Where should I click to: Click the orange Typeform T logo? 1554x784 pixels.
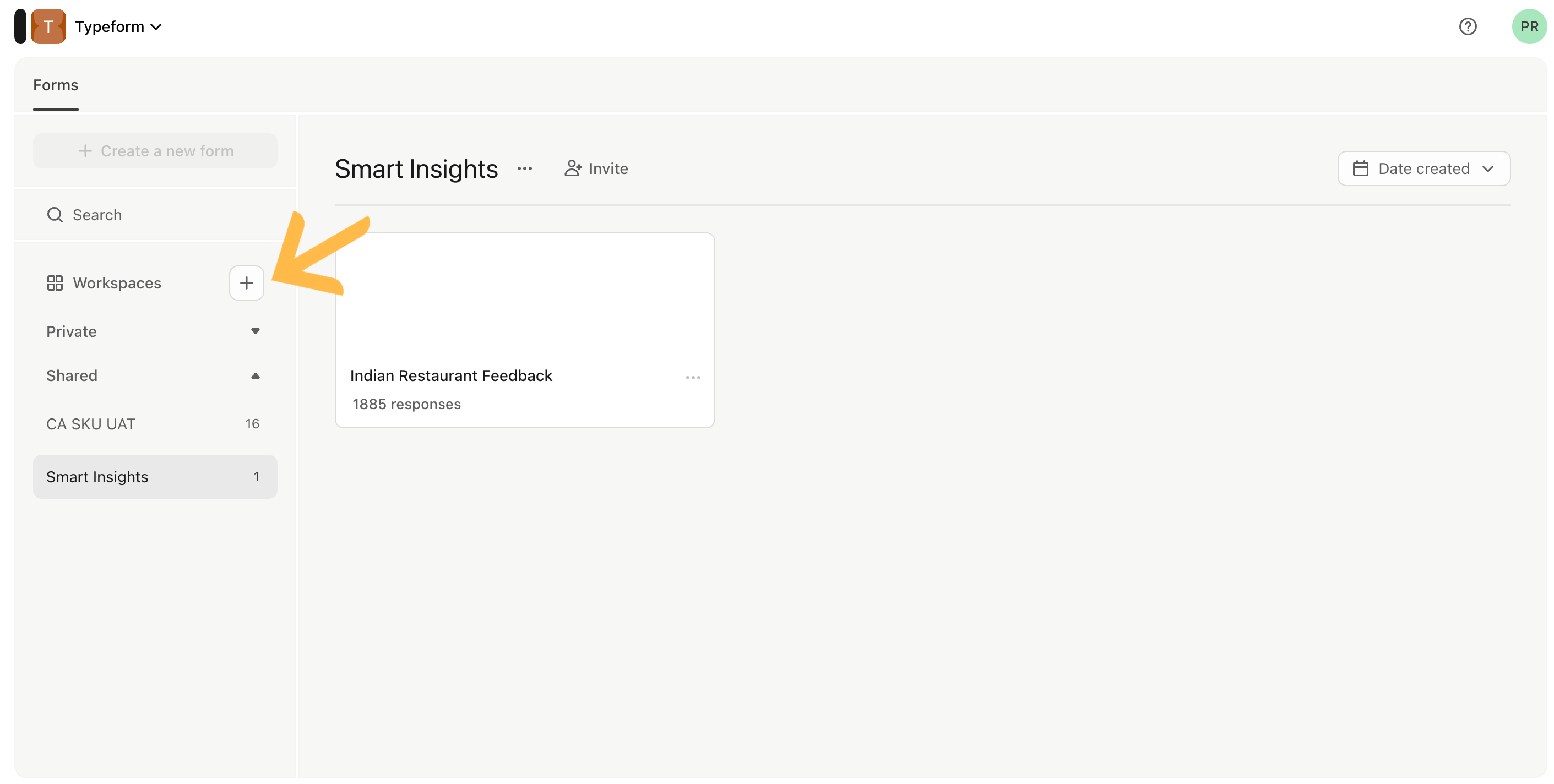click(x=48, y=26)
